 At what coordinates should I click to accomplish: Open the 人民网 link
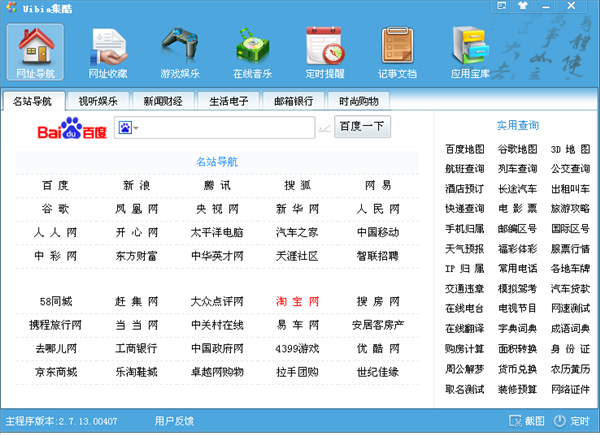[x=378, y=209]
